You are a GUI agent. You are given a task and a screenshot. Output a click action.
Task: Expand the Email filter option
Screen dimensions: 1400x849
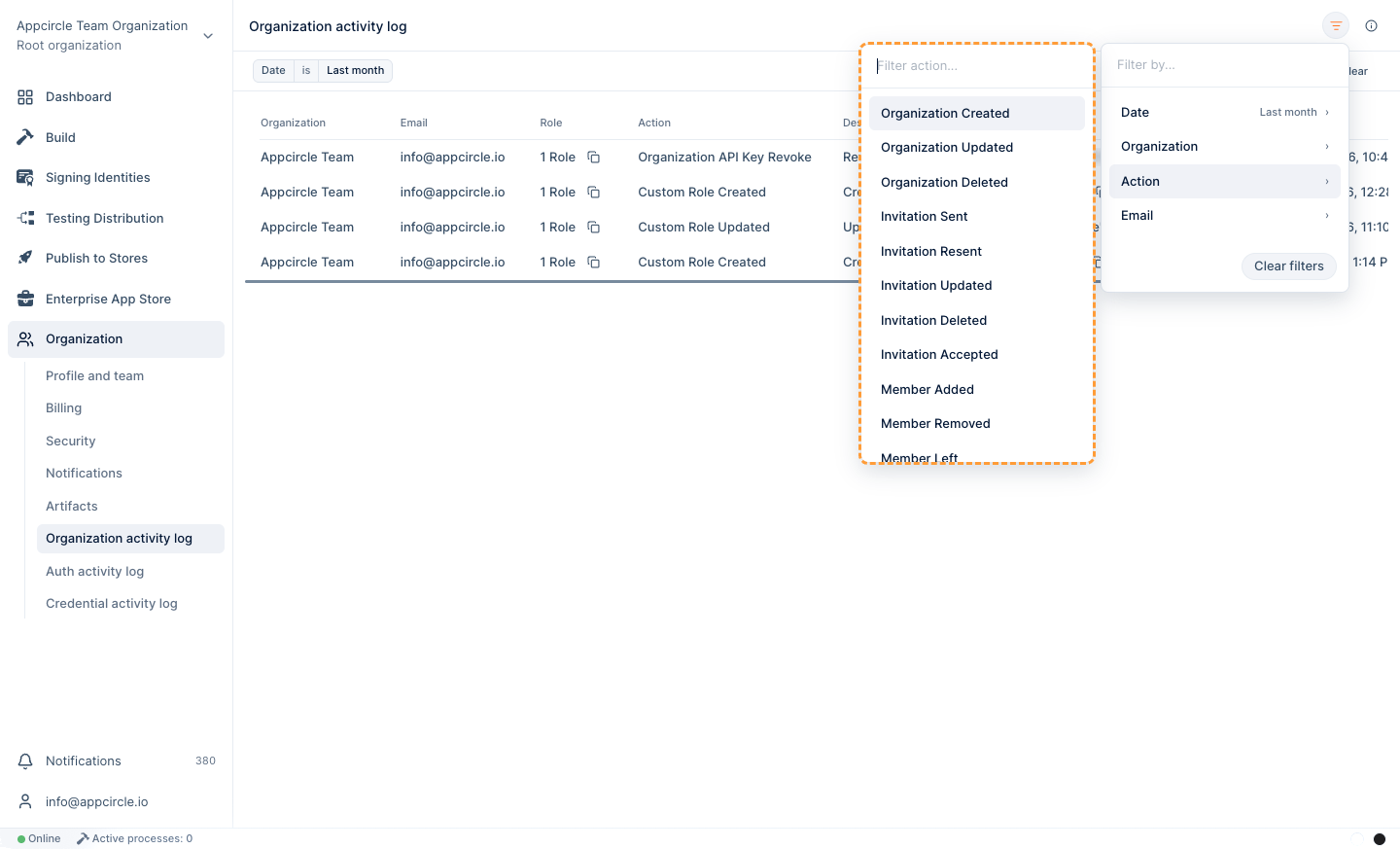pyautogui.click(x=1224, y=216)
